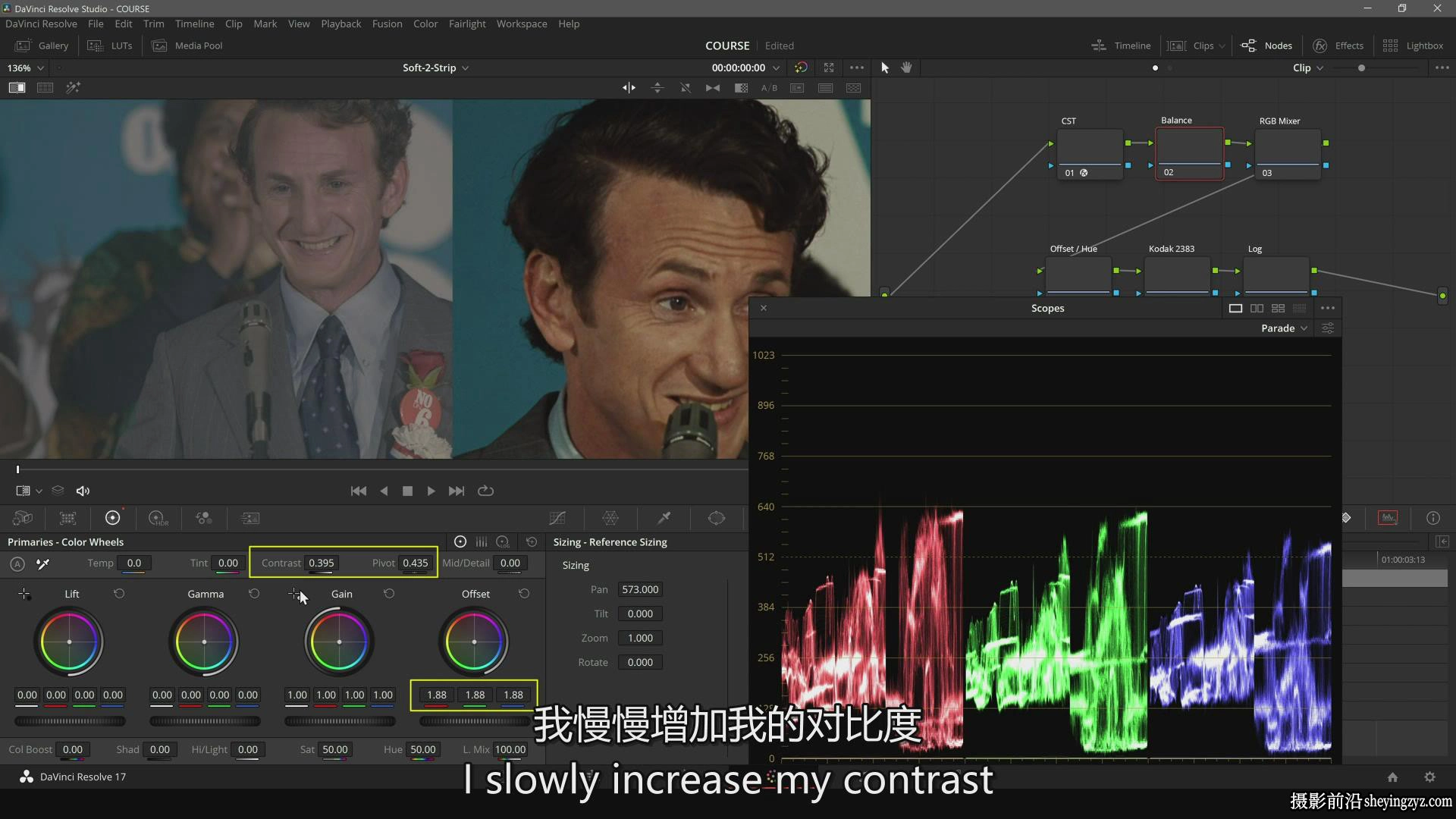The height and width of the screenshot is (819, 1456).
Task: Open the Color menu
Action: 425,24
